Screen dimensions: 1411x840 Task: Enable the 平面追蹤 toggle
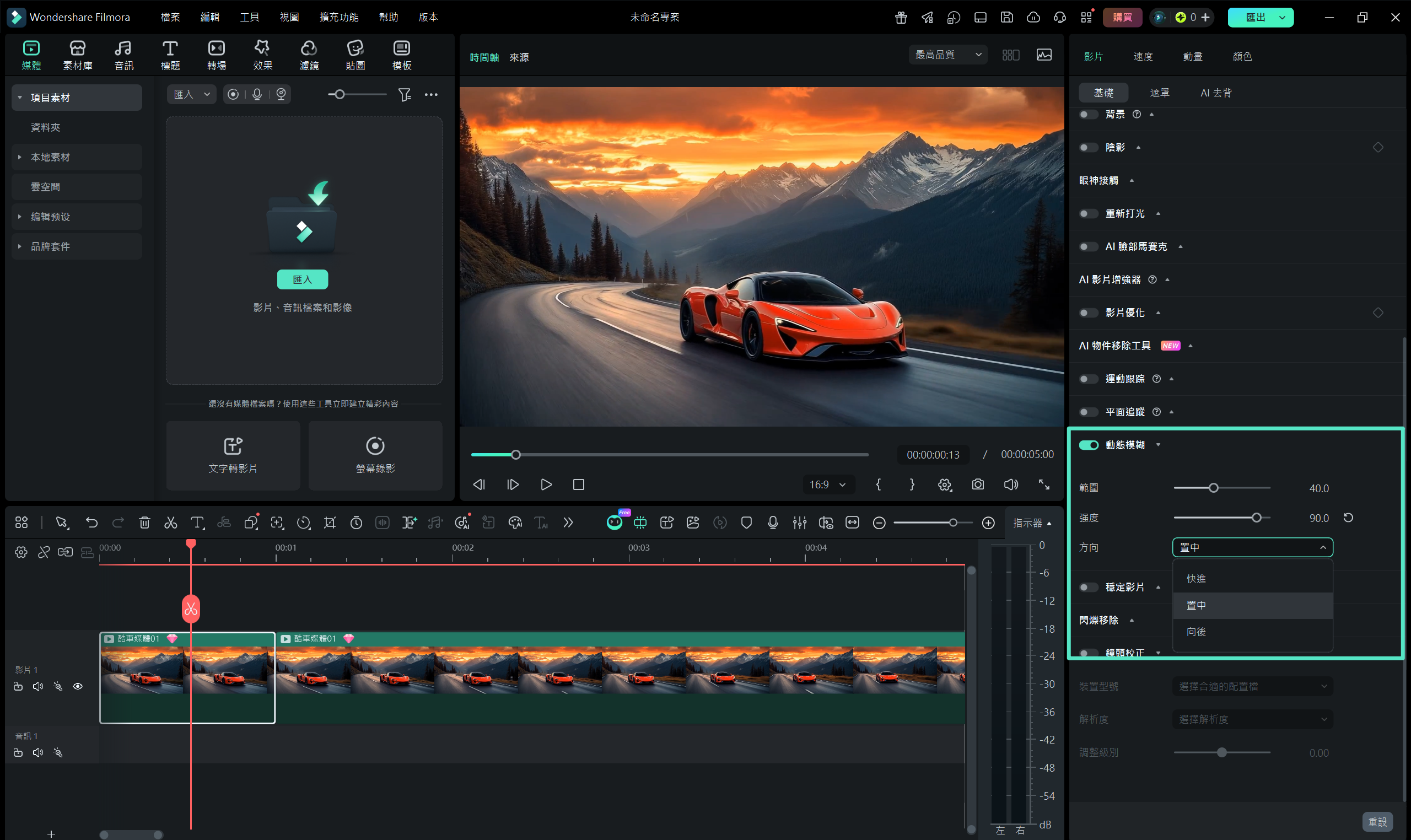click(1089, 412)
